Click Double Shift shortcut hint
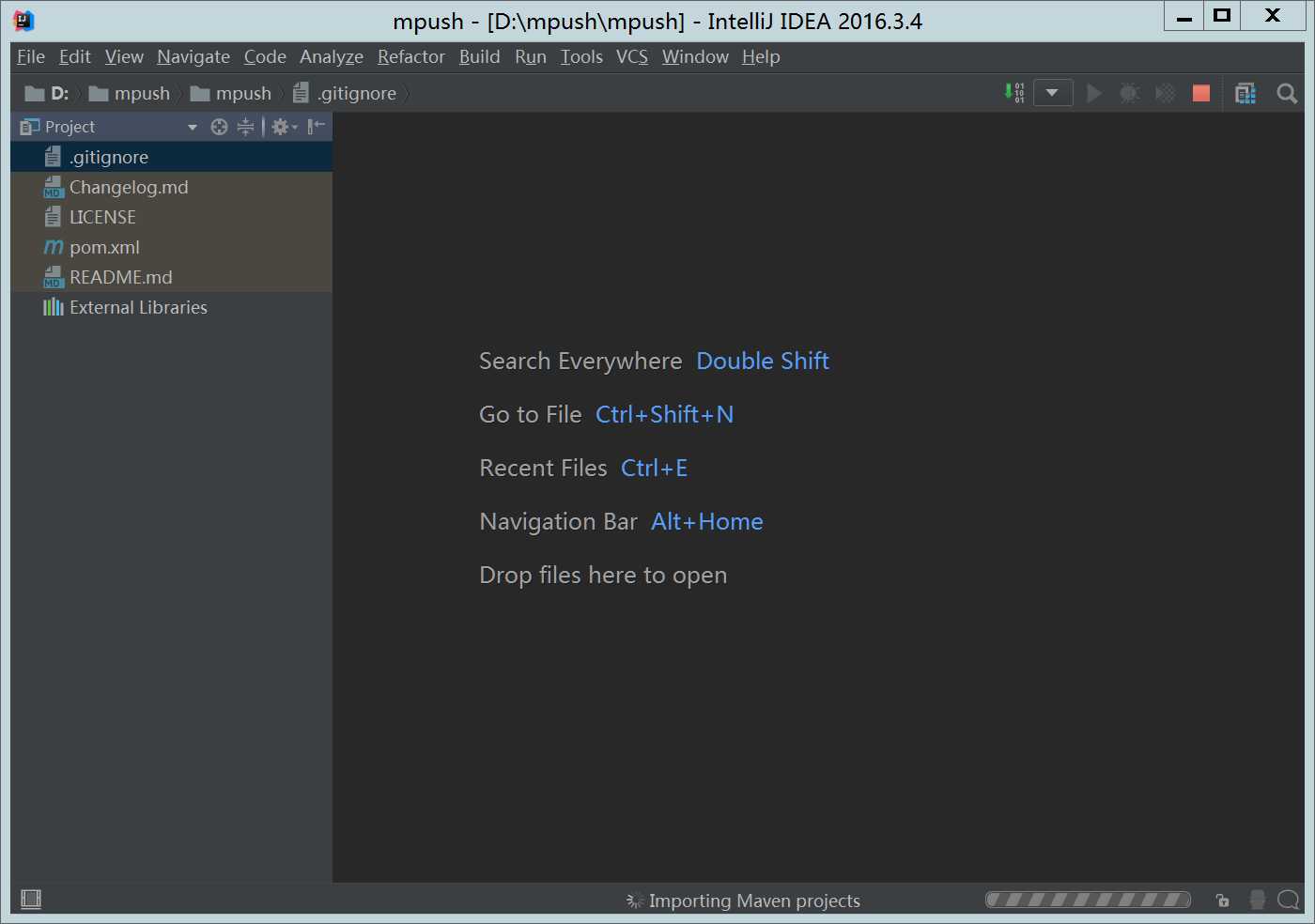 click(763, 361)
